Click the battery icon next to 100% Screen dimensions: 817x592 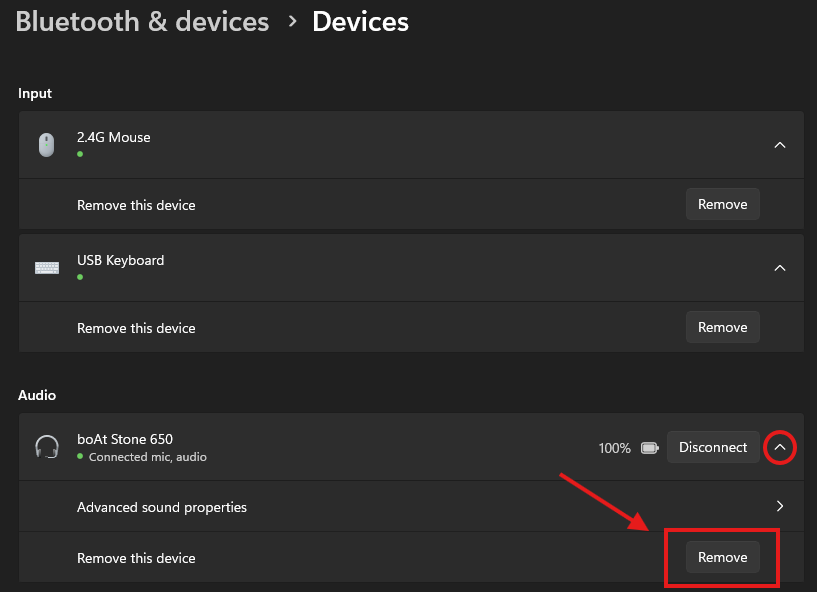[649, 448]
